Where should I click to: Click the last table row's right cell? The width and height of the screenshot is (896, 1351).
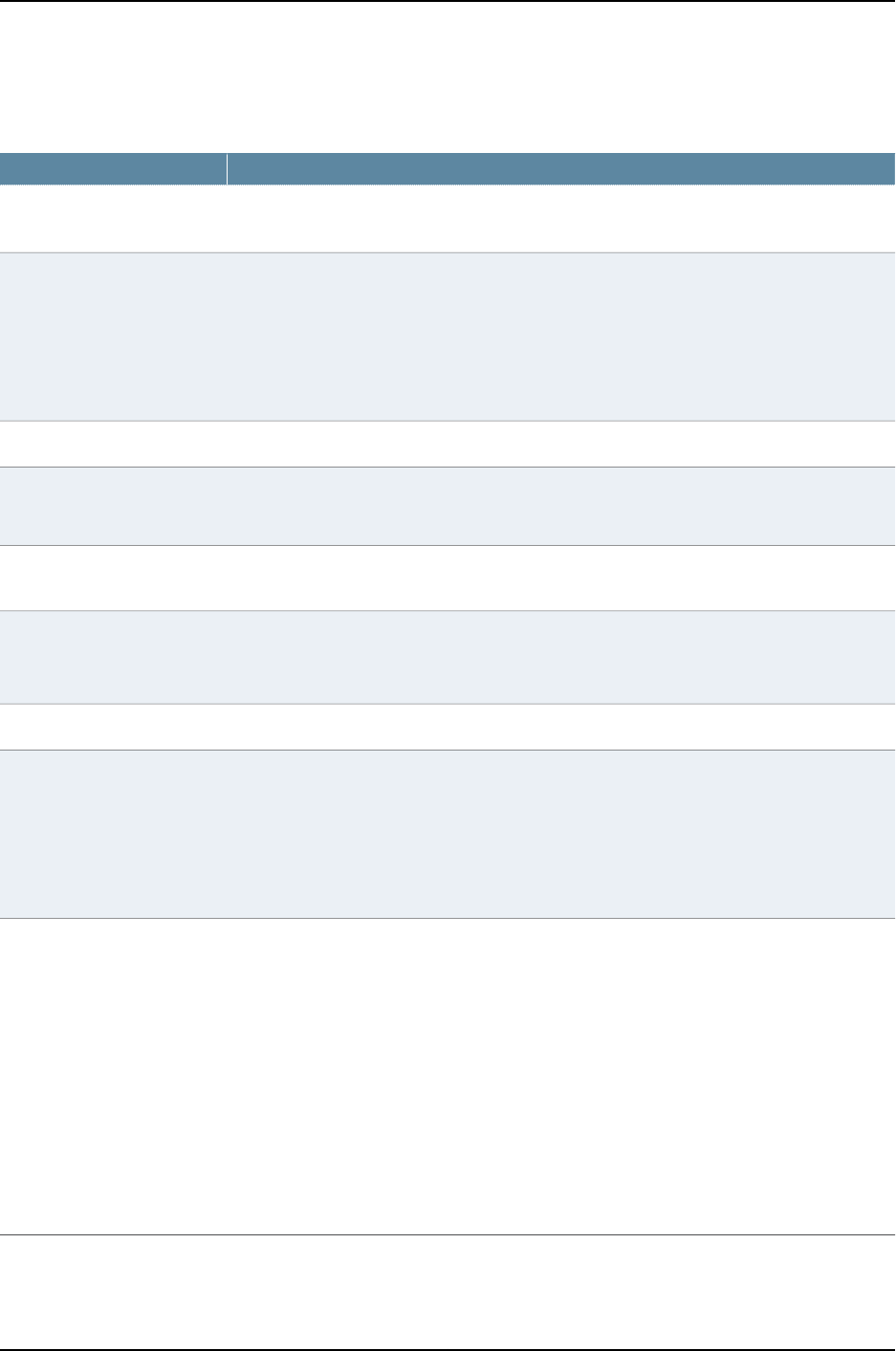pyautogui.click(x=561, y=1293)
